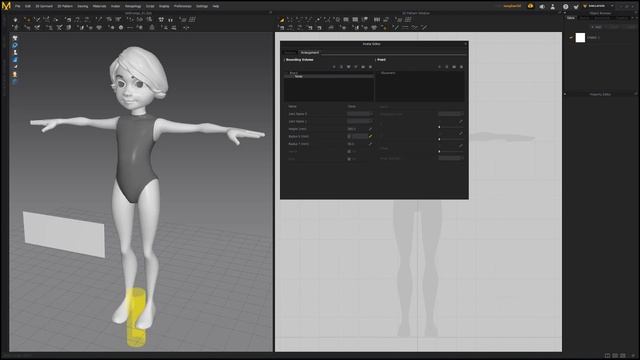
Task: Click the pencil icon beside Radius 1
Action: [370, 144]
